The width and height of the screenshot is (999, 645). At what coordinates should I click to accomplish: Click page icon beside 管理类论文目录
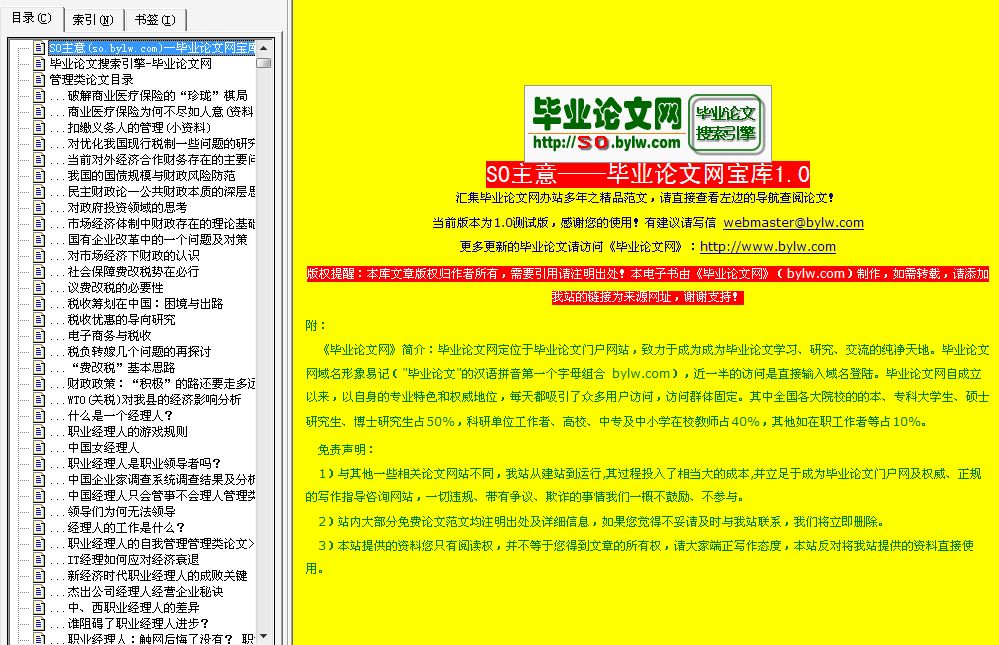tap(40, 80)
